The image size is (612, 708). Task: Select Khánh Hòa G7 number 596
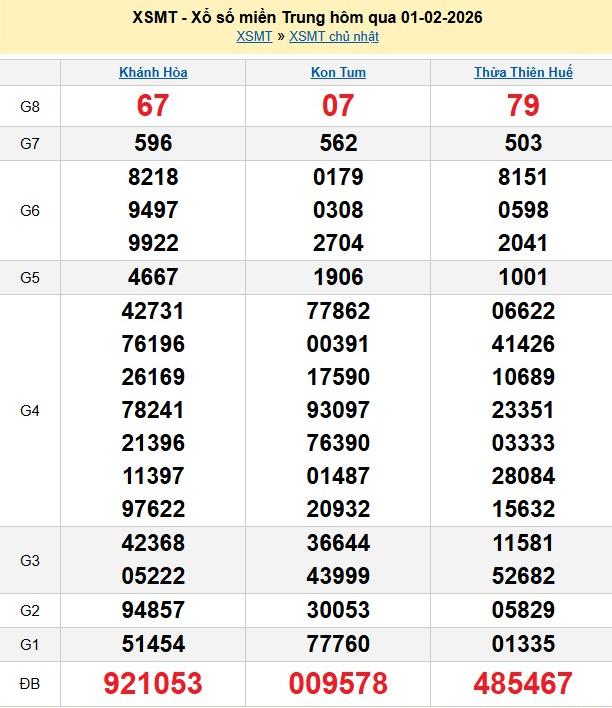tap(153, 143)
